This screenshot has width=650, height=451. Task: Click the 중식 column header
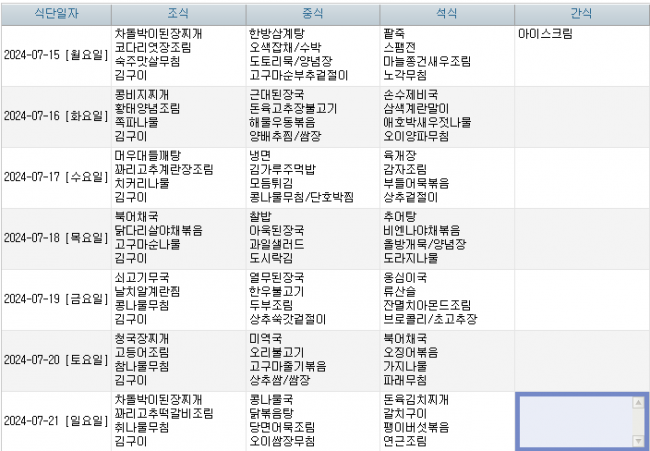[x=312, y=13]
